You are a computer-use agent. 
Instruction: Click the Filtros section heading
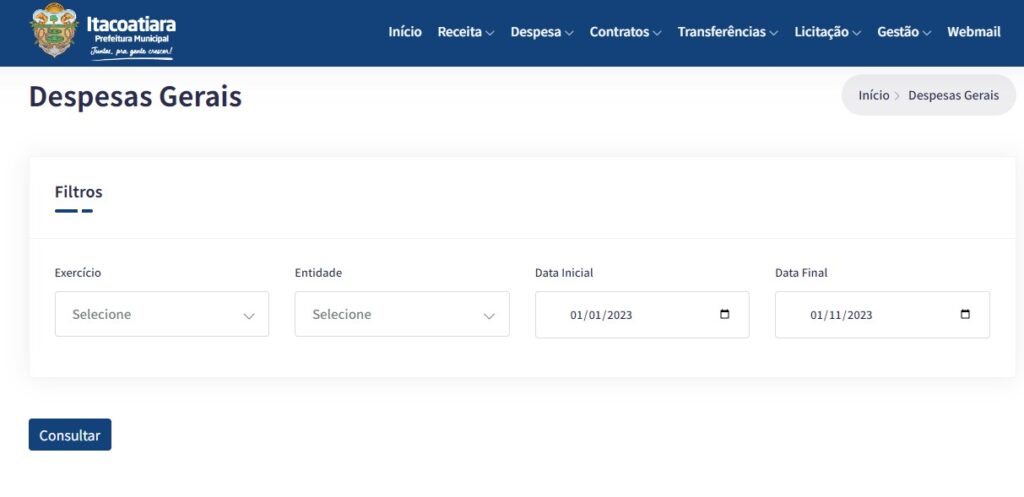(78, 192)
